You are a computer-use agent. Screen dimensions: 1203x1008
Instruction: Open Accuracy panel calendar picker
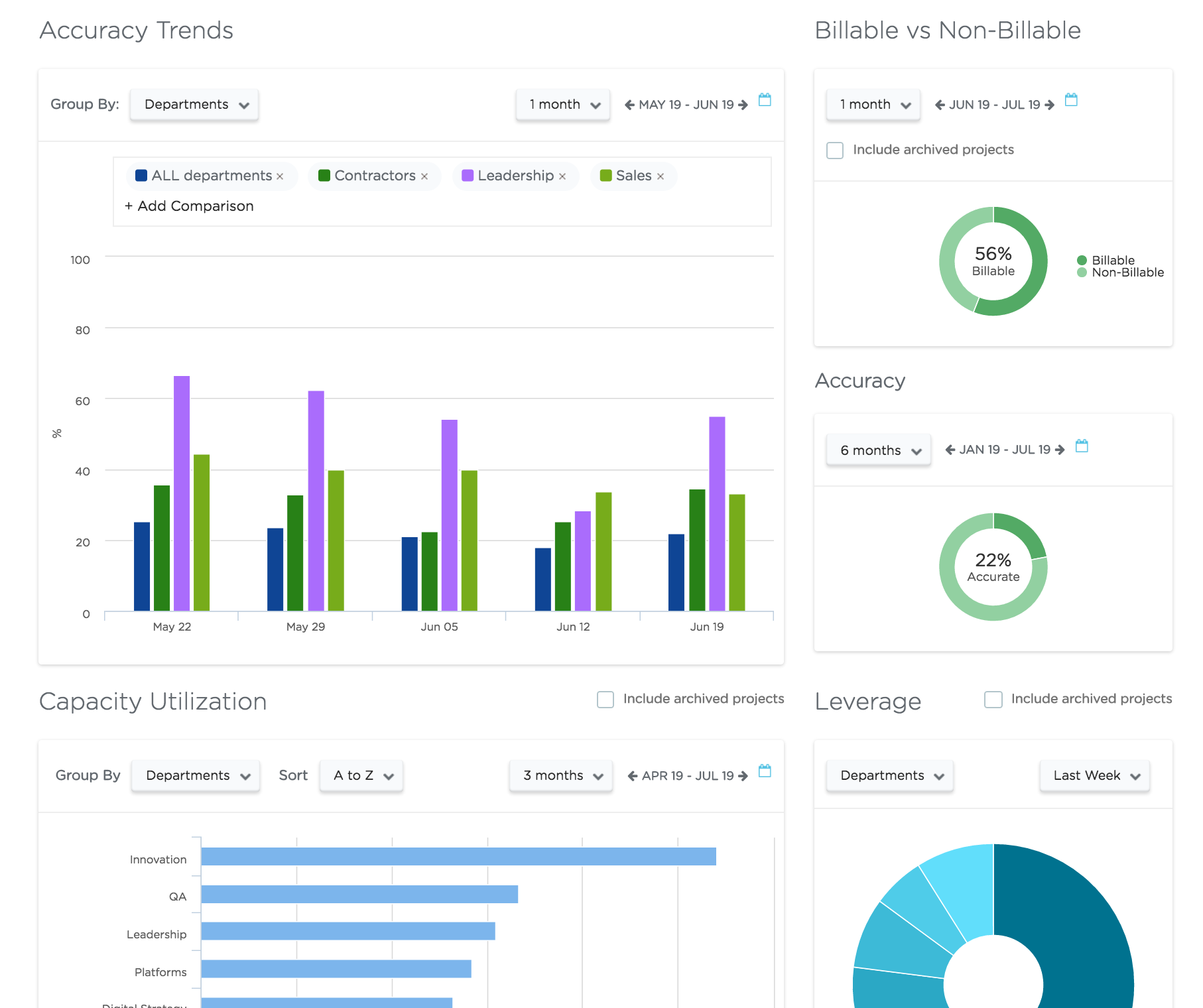(1082, 446)
